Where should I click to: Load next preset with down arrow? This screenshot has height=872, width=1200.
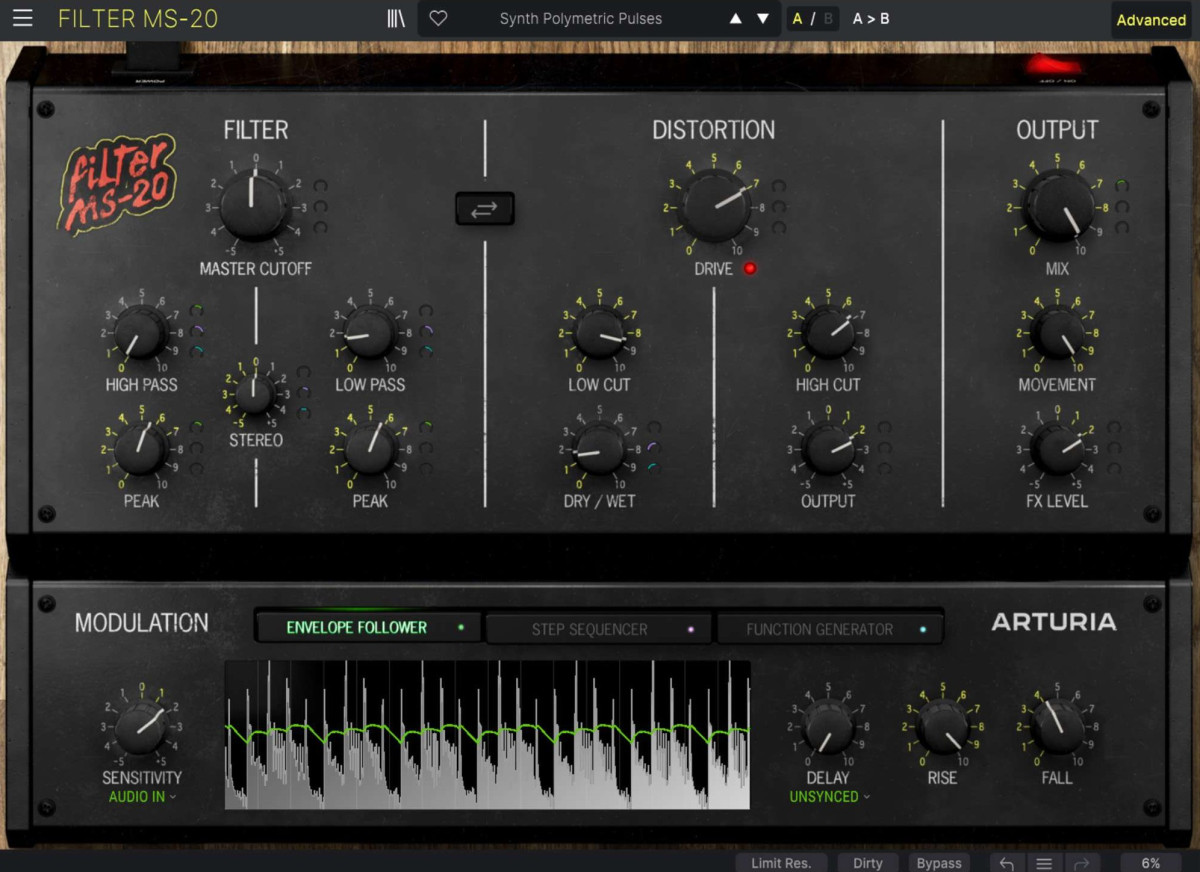(763, 18)
